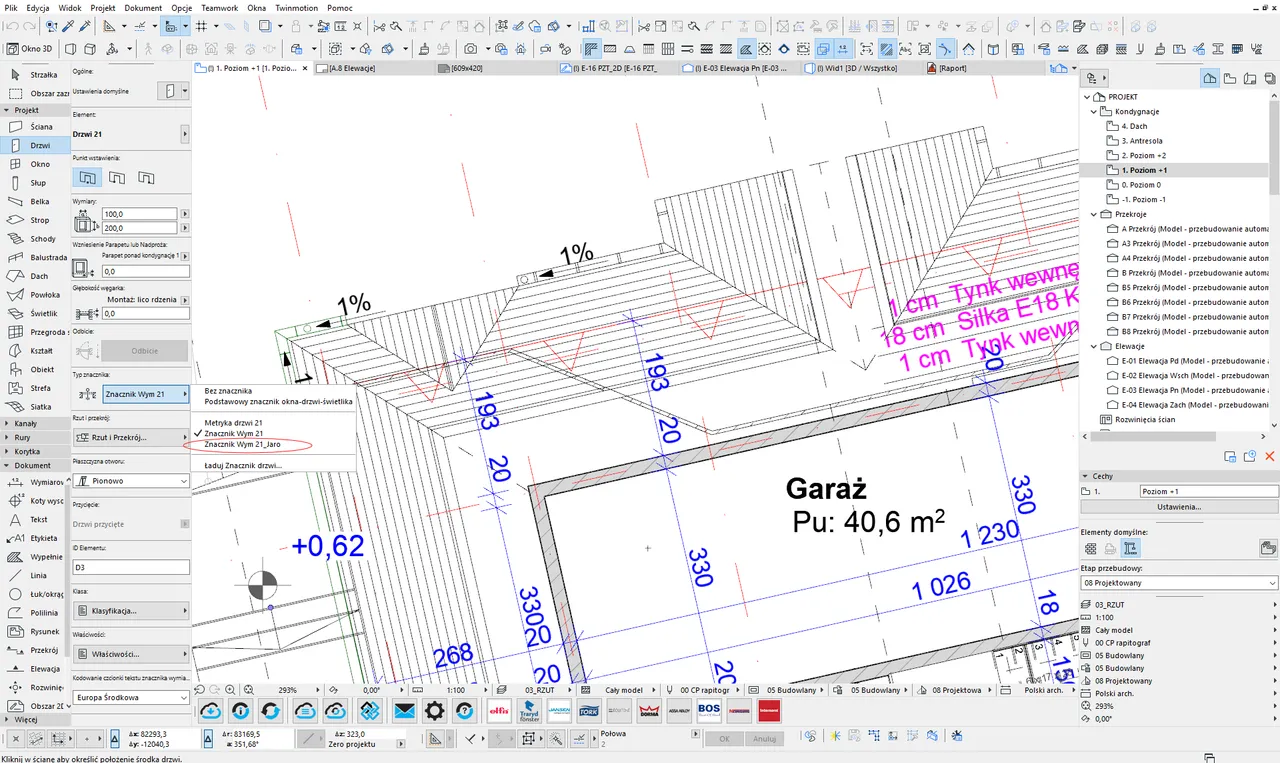1280x763 pixels.
Task: Choose 'Podstawowy znacznik okna-drzwi-świetlika' option
Action: tap(278, 401)
